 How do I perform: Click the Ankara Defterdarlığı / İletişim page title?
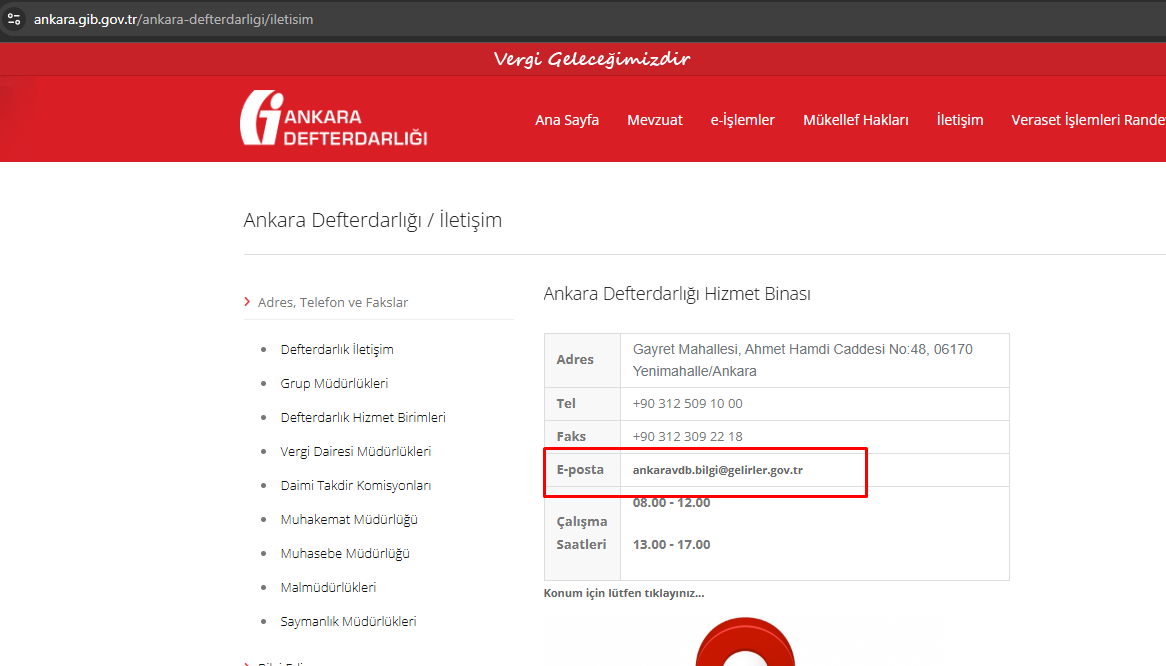click(x=373, y=220)
